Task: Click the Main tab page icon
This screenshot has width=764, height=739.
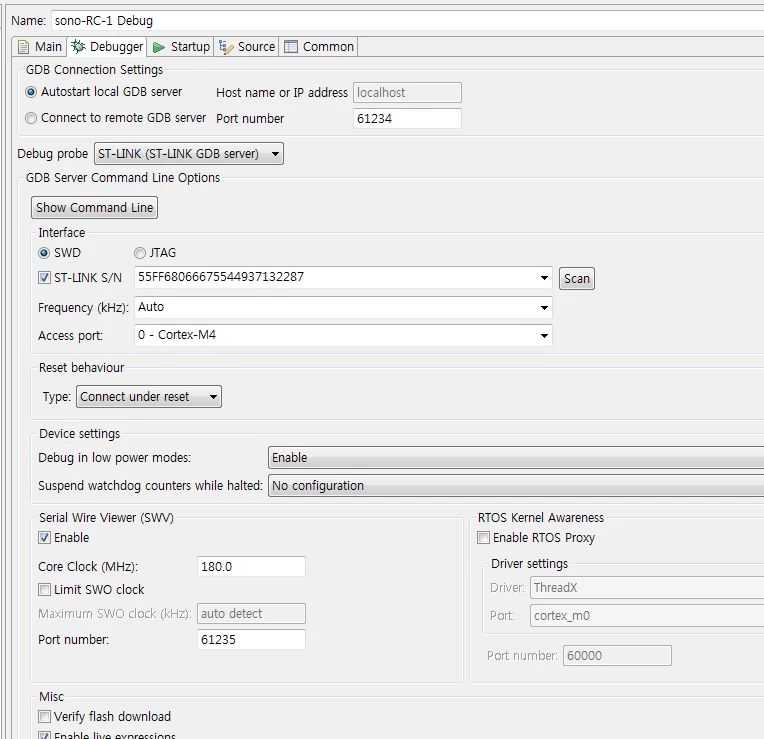Action: [x=23, y=47]
